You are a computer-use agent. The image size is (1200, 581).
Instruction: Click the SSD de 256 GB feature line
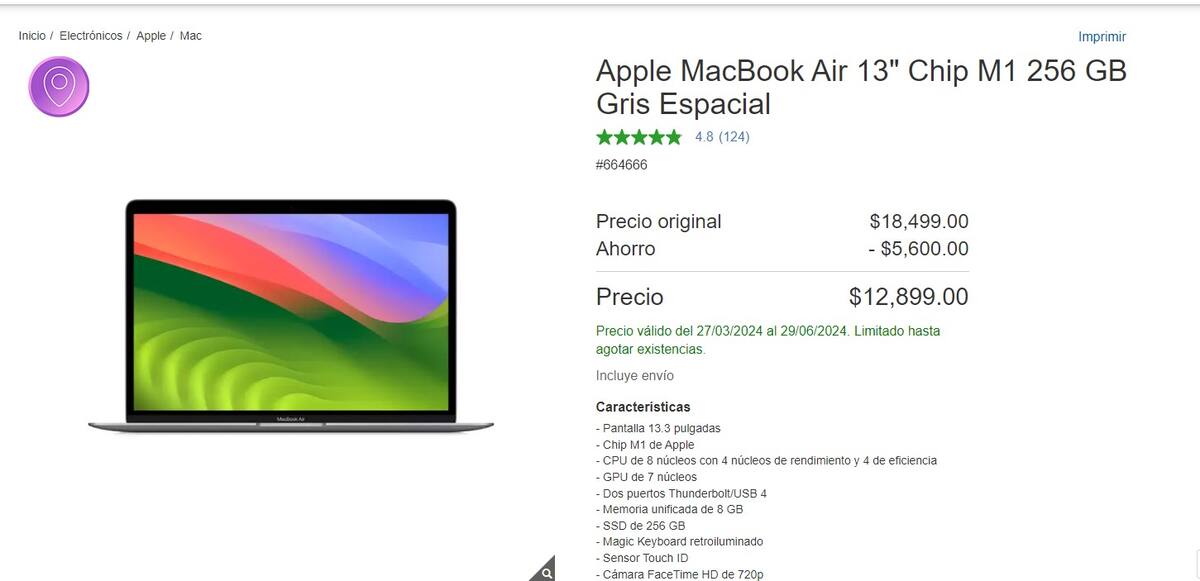coord(640,526)
